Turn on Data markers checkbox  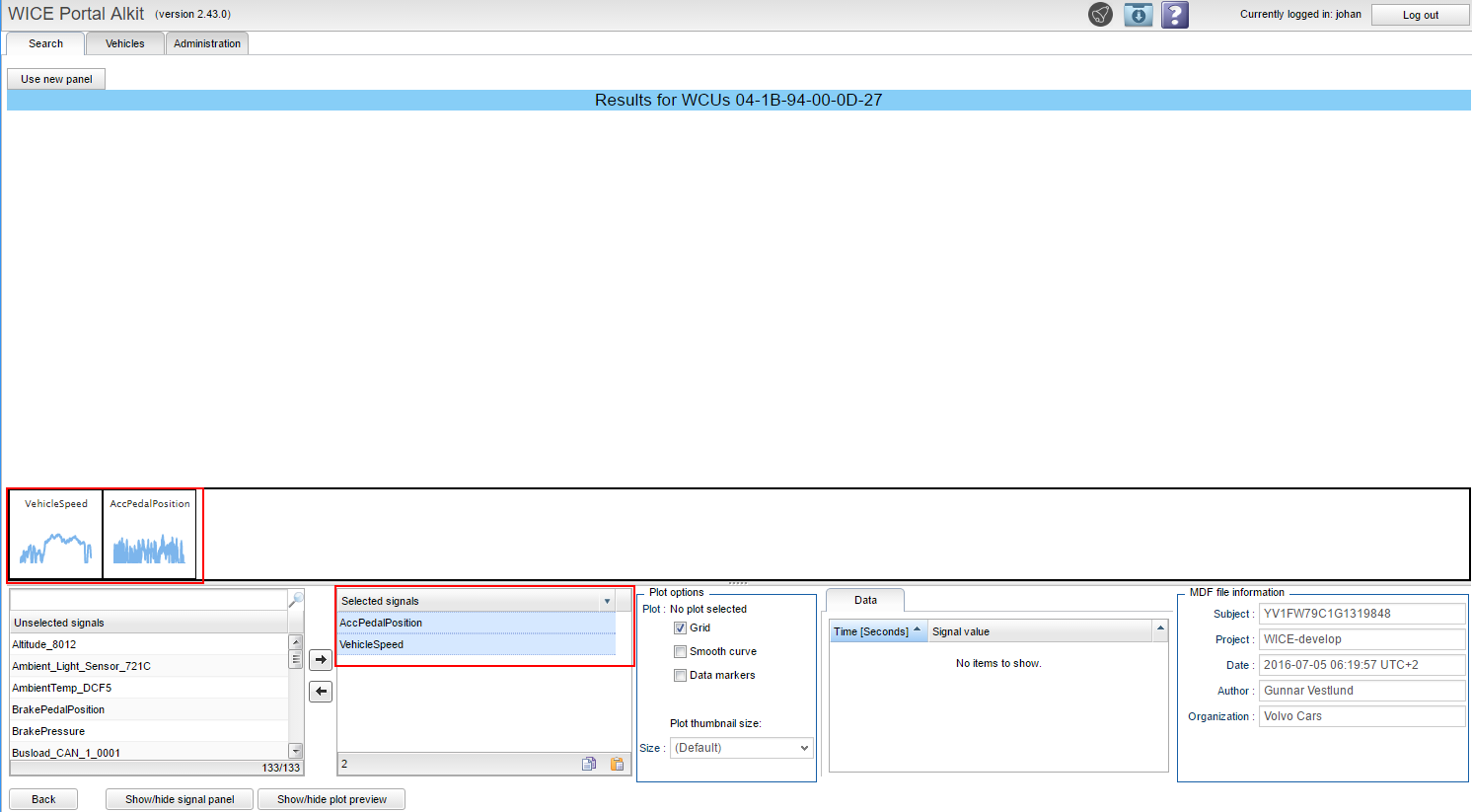(x=680, y=675)
